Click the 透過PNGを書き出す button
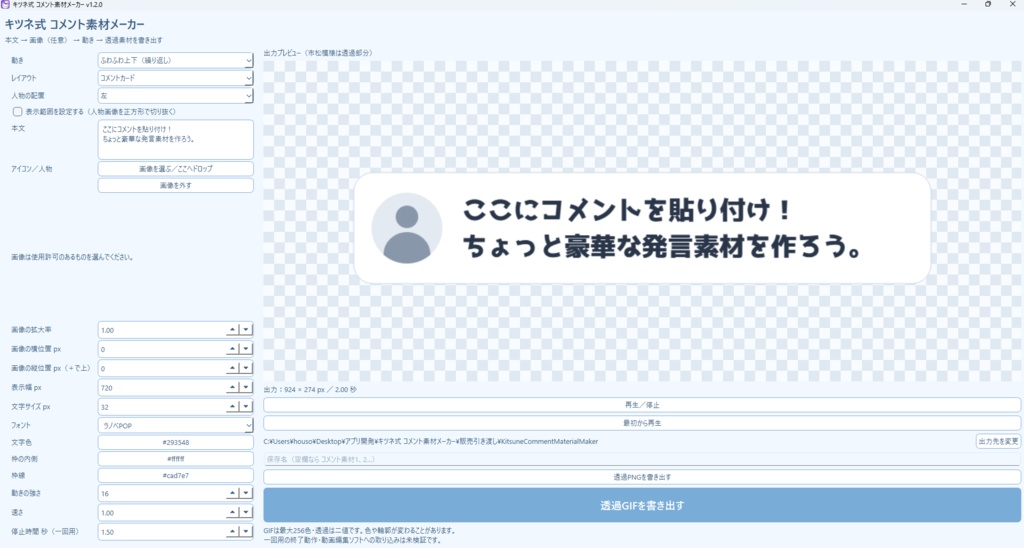 (x=642, y=477)
